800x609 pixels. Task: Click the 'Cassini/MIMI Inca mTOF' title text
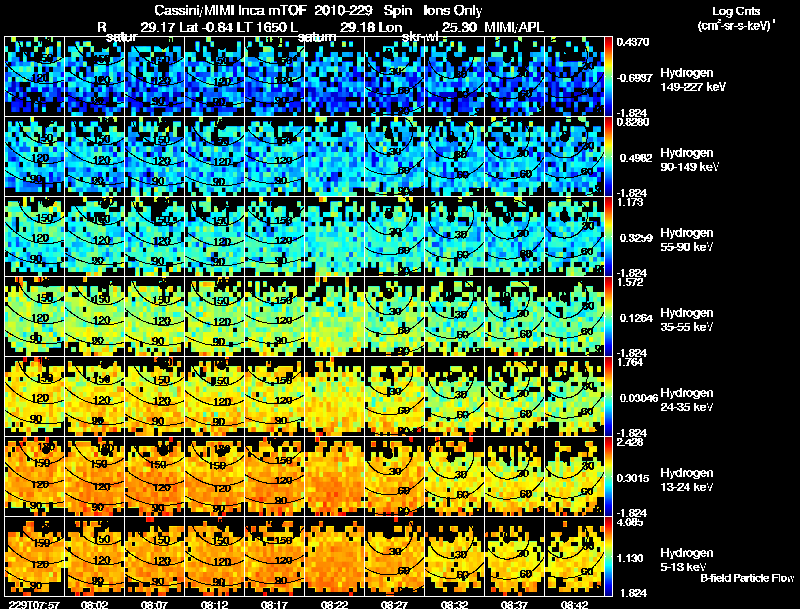[231, 10]
